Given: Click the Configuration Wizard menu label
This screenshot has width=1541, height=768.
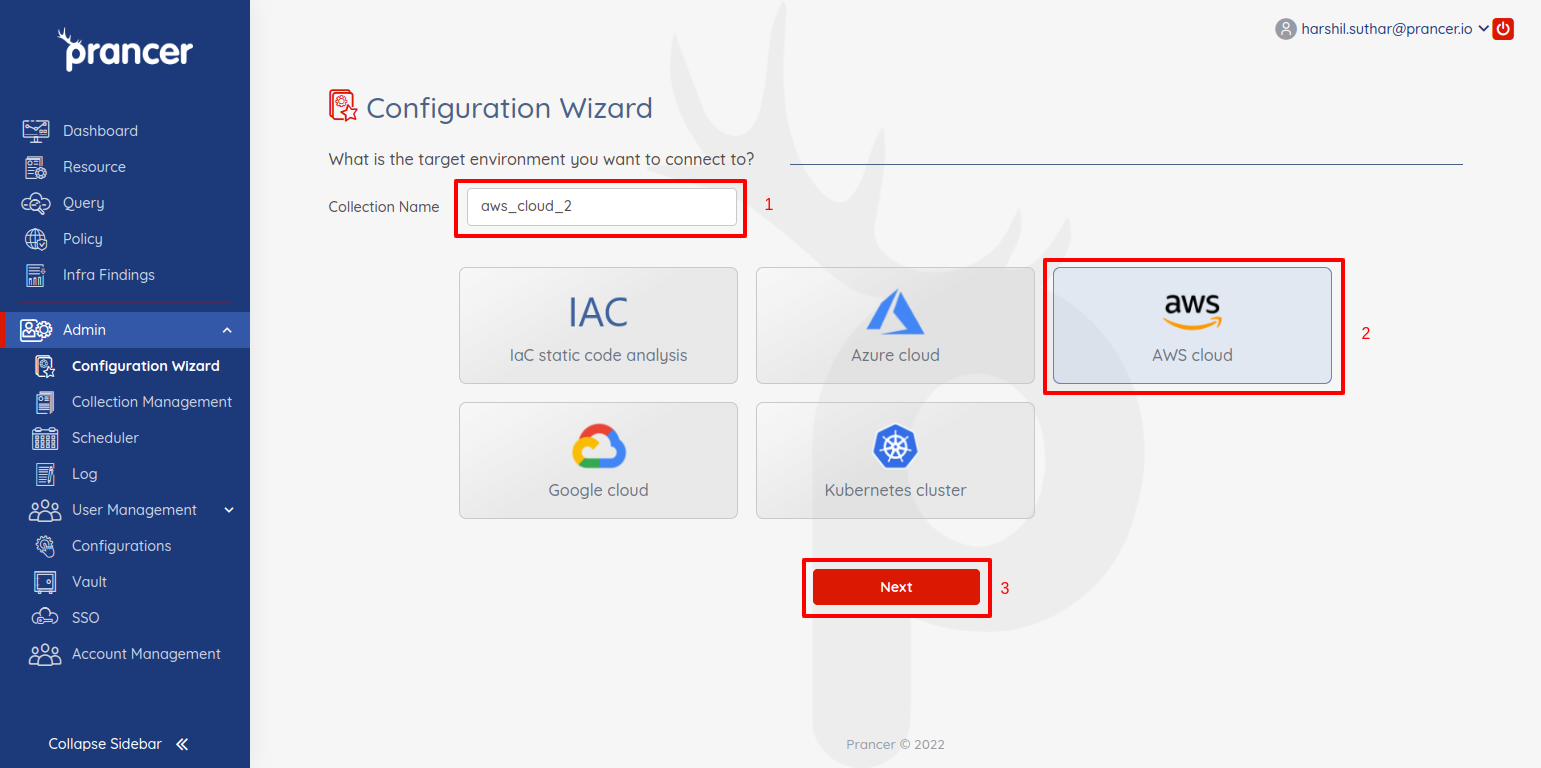Looking at the screenshot, I should tap(146, 366).
